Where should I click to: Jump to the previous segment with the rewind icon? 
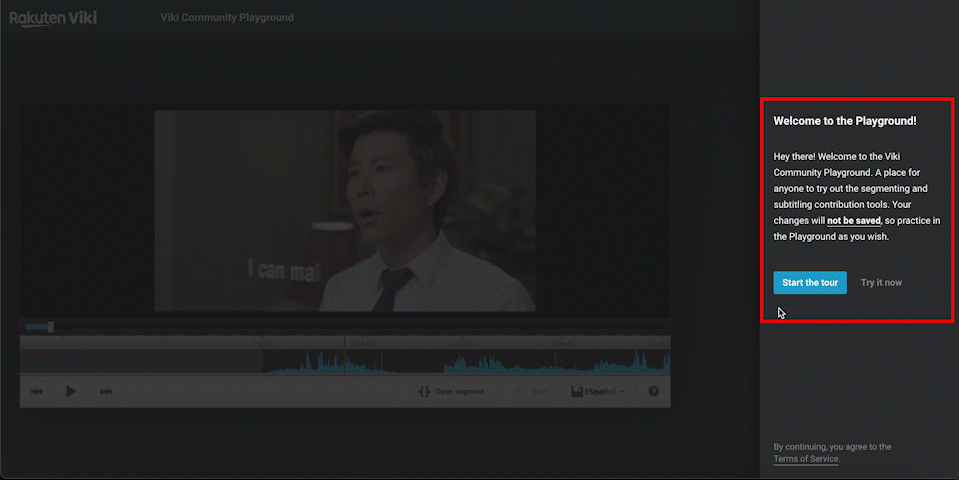(x=37, y=391)
